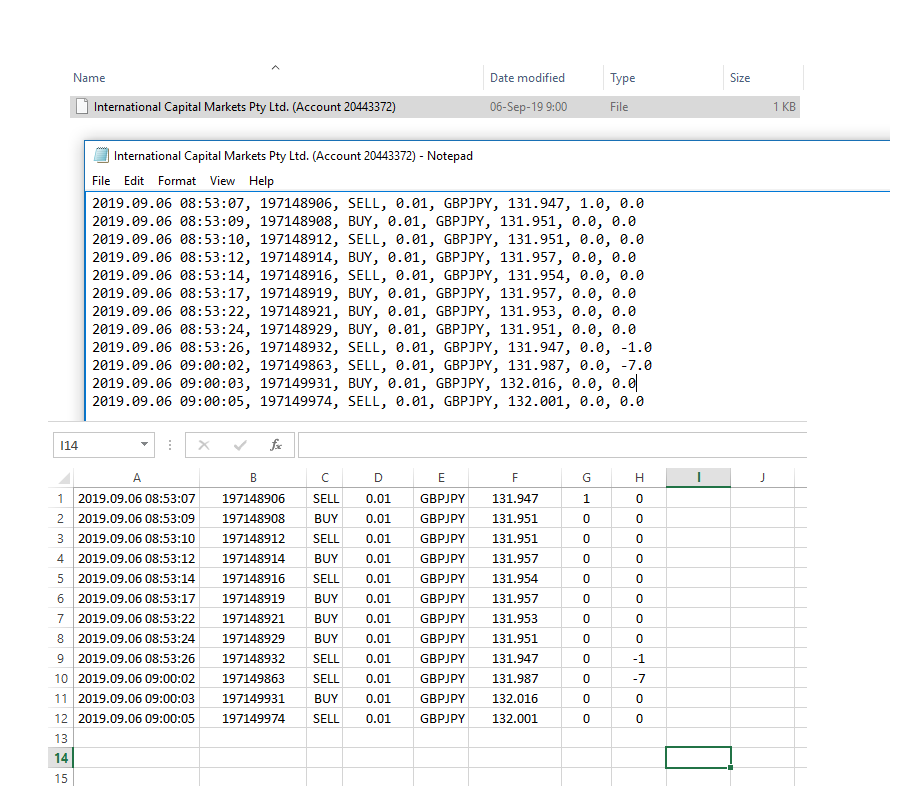This screenshot has height=786, width=920.
Task: Click cell C3 containing SELL
Action: pyautogui.click(x=324, y=538)
